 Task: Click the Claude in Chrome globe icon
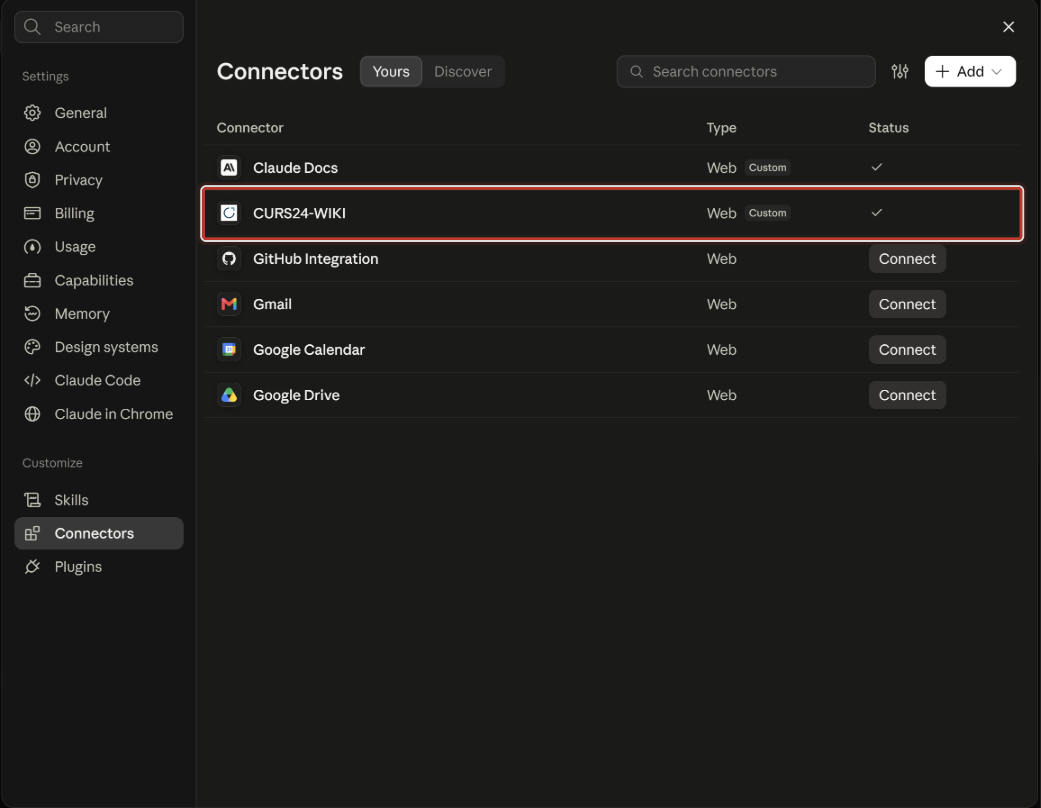pos(32,414)
